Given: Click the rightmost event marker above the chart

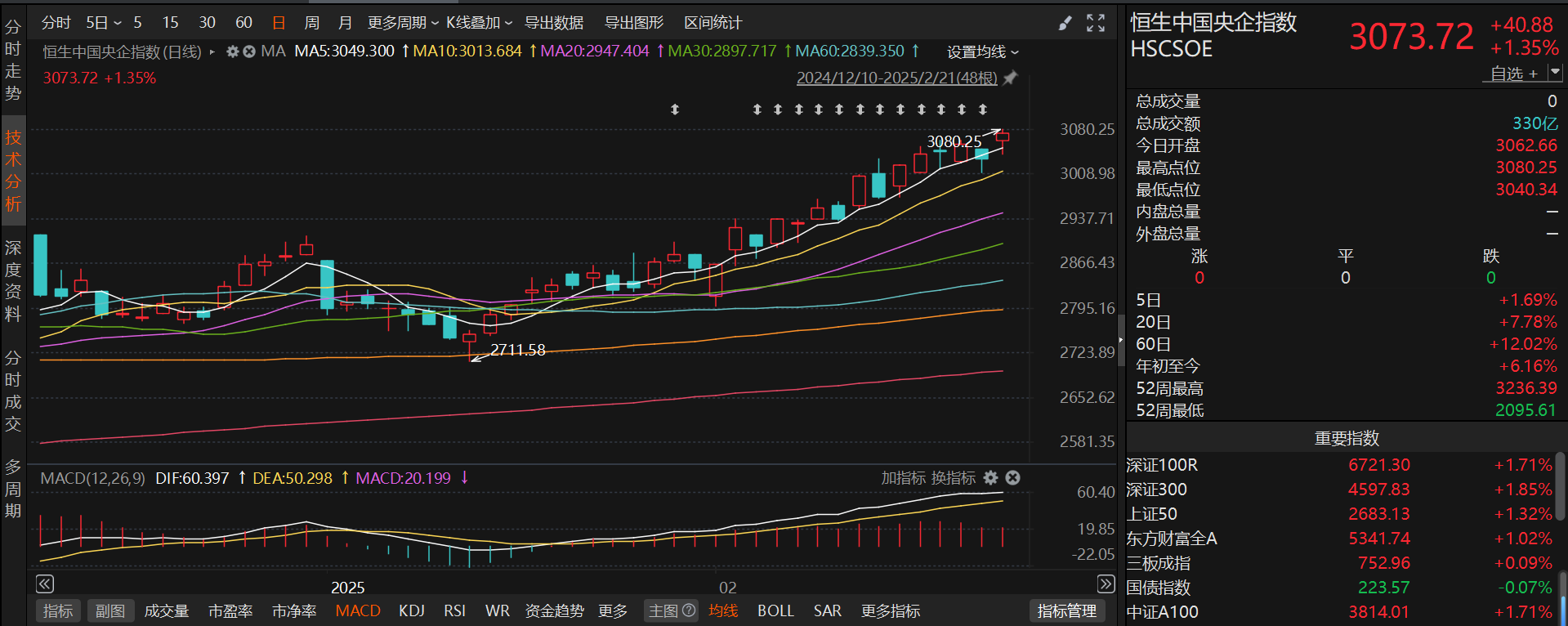Looking at the screenshot, I should pyautogui.click(x=983, y=109).
